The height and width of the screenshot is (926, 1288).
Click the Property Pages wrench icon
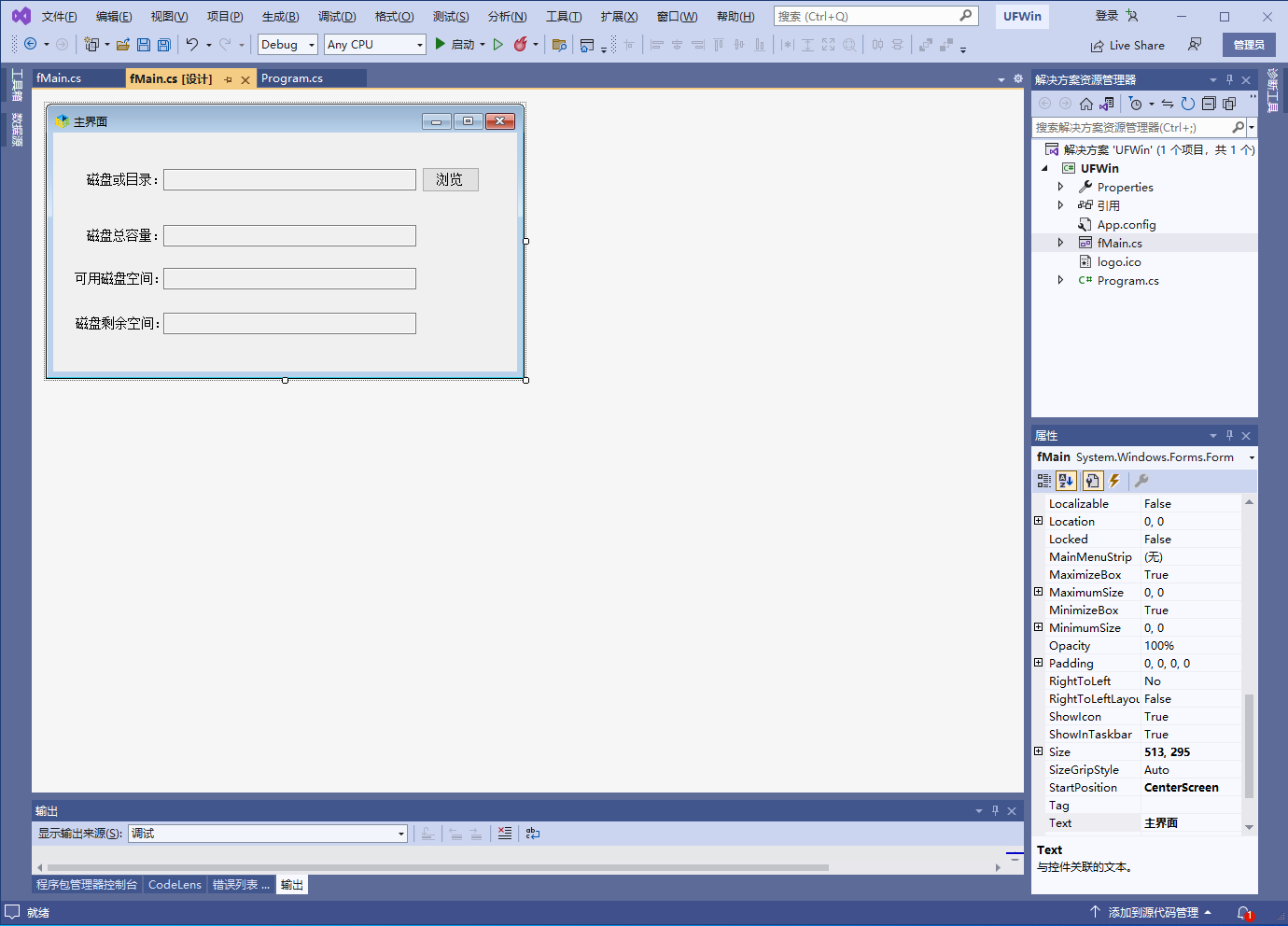1141,481
